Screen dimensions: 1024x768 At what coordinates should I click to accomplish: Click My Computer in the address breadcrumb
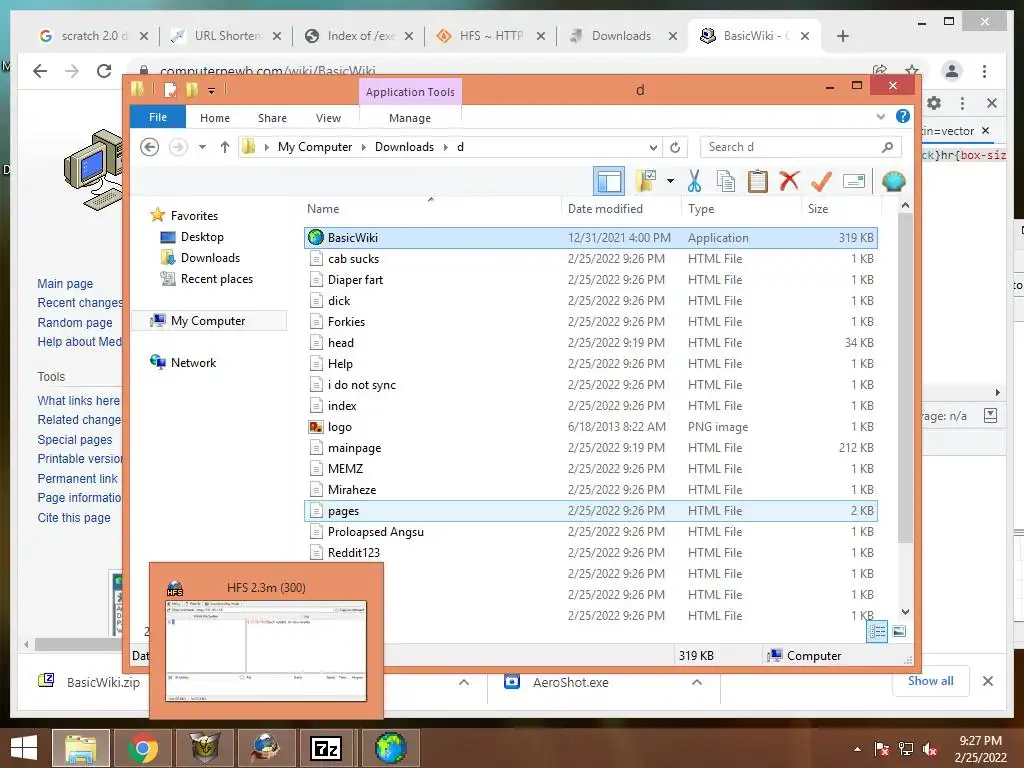315,147
